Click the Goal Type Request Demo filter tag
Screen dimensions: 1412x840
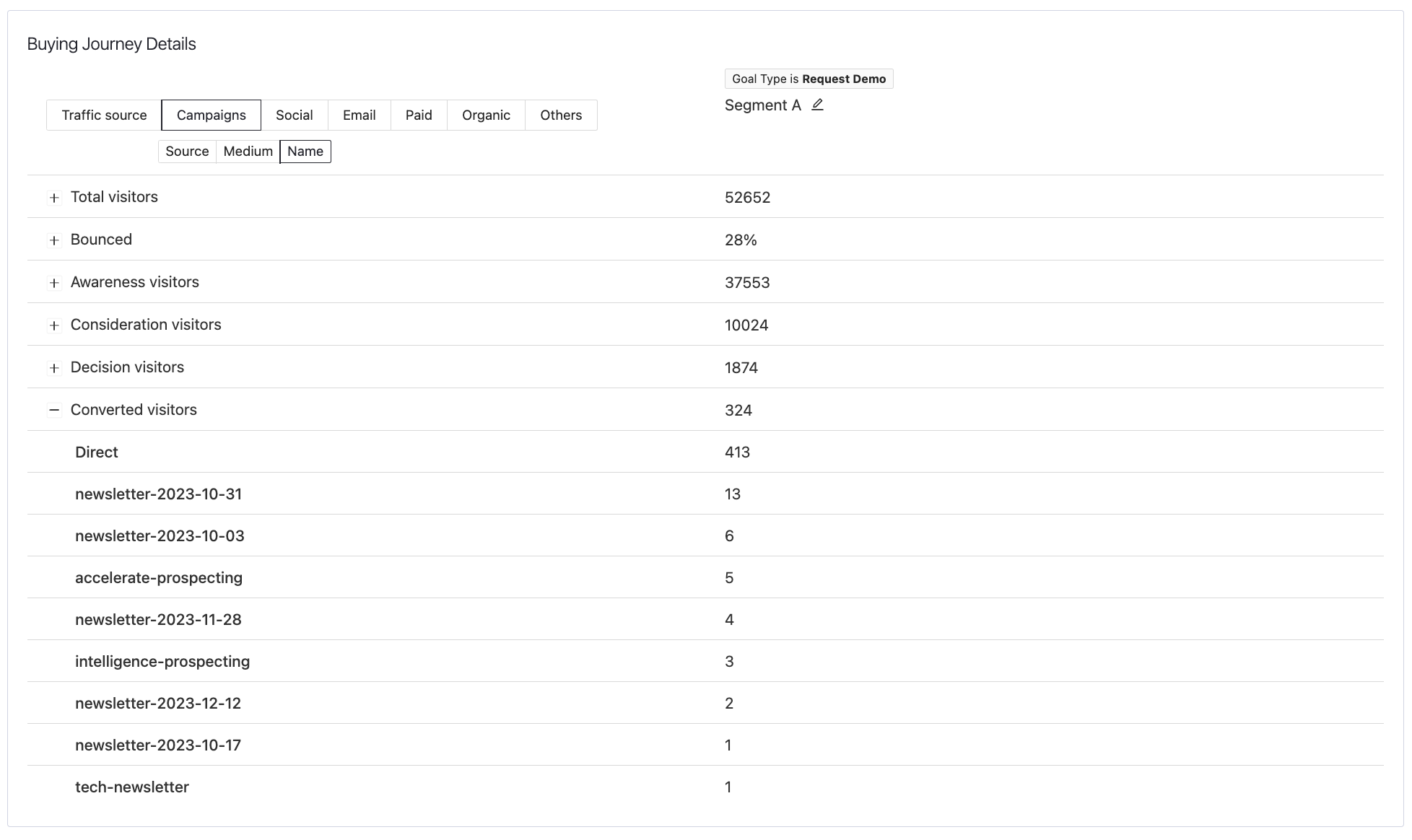coord(809,79)
